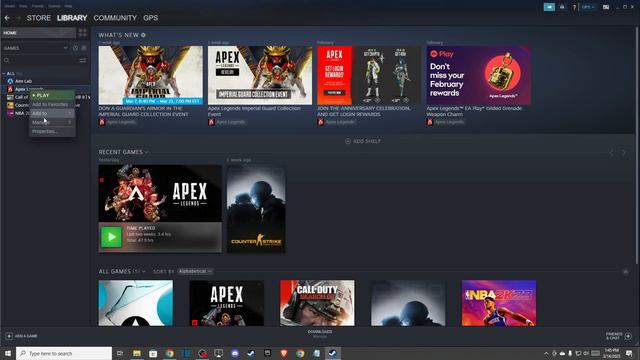Switch to active Steam taskbar icon
Screen dimensions: 640x360
333,353
